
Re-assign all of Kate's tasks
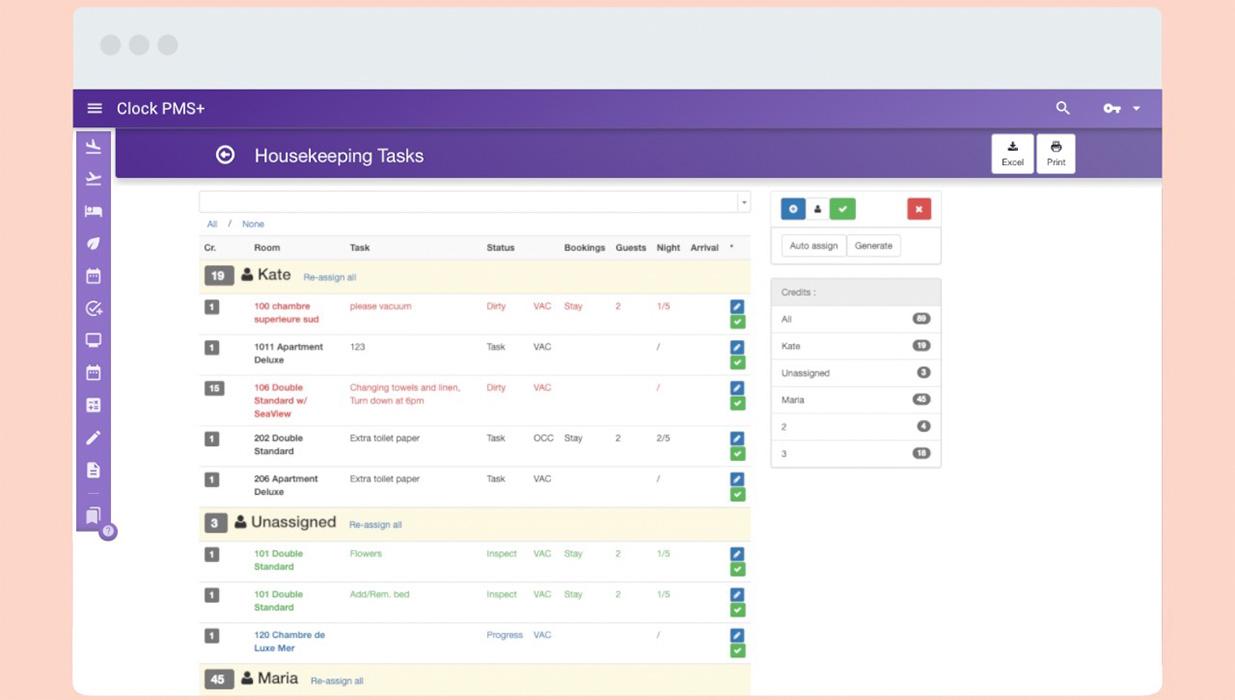point(330,277)
